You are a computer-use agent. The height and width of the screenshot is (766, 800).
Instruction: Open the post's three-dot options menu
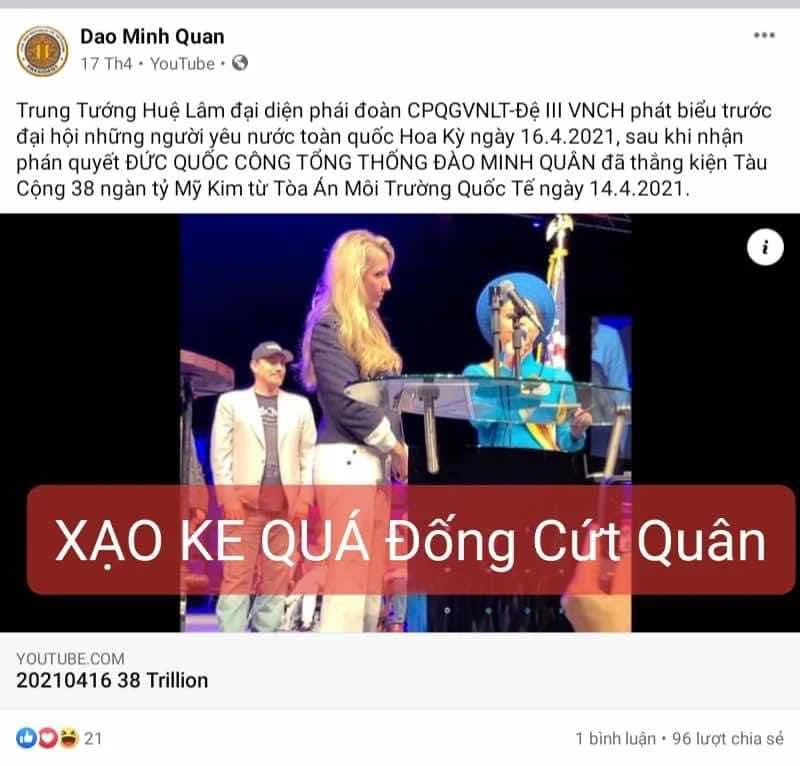(x=764, y=35)
